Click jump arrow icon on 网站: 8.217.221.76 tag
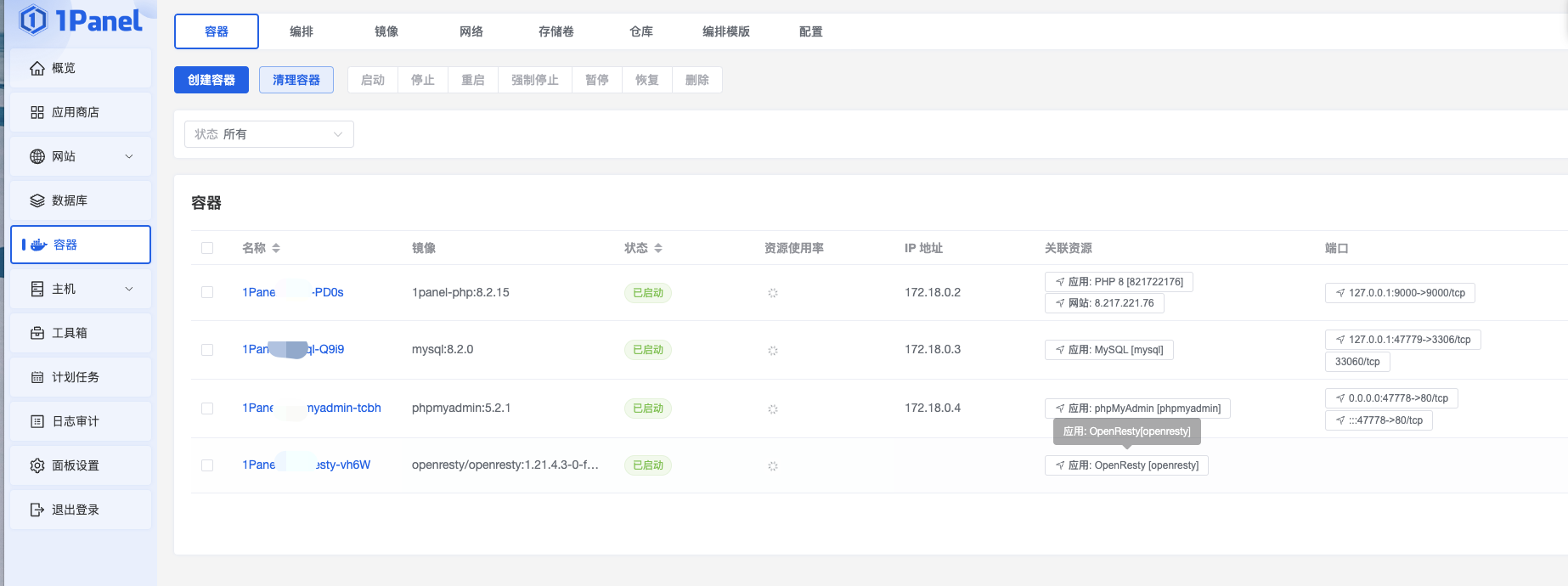1568x586 pixels. [x=1060, y=303]
